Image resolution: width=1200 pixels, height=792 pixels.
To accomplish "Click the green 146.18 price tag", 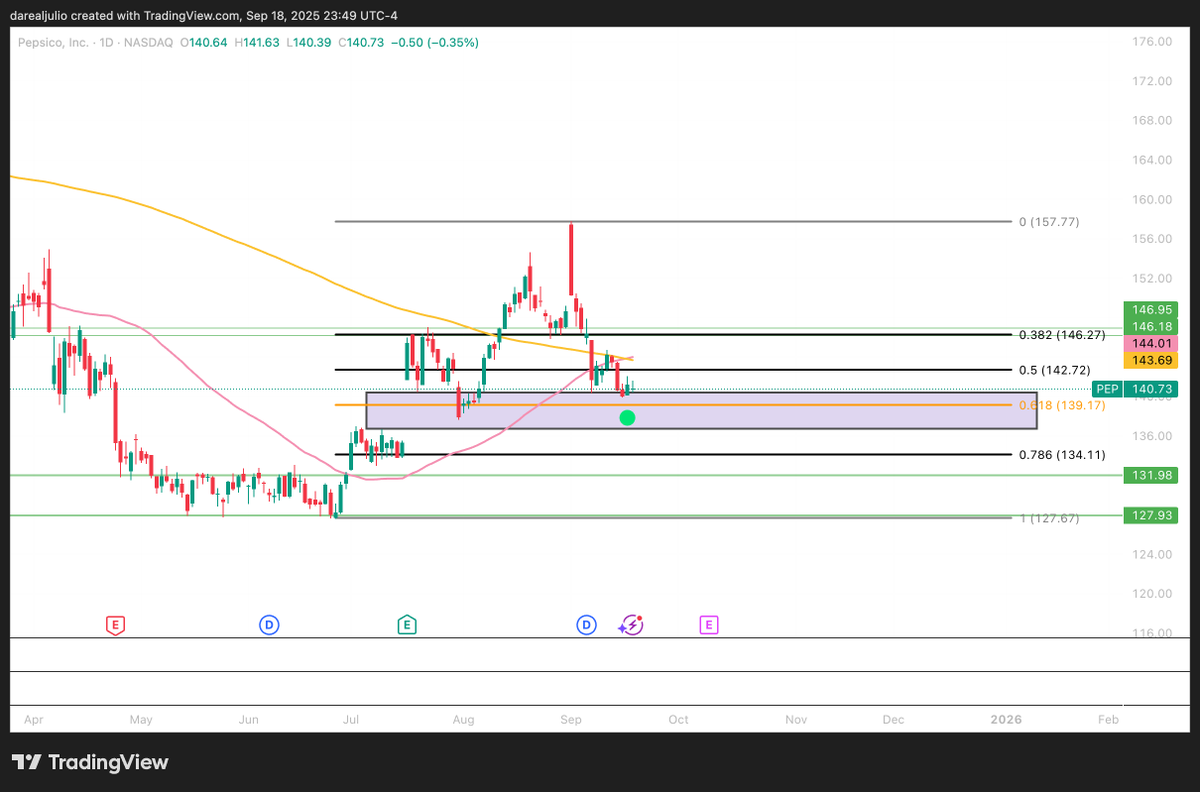I will click(1150, 327).
